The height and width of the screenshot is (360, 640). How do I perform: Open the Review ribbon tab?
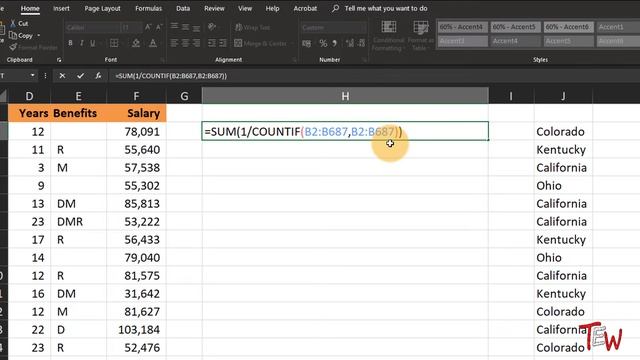coord(214,8)
